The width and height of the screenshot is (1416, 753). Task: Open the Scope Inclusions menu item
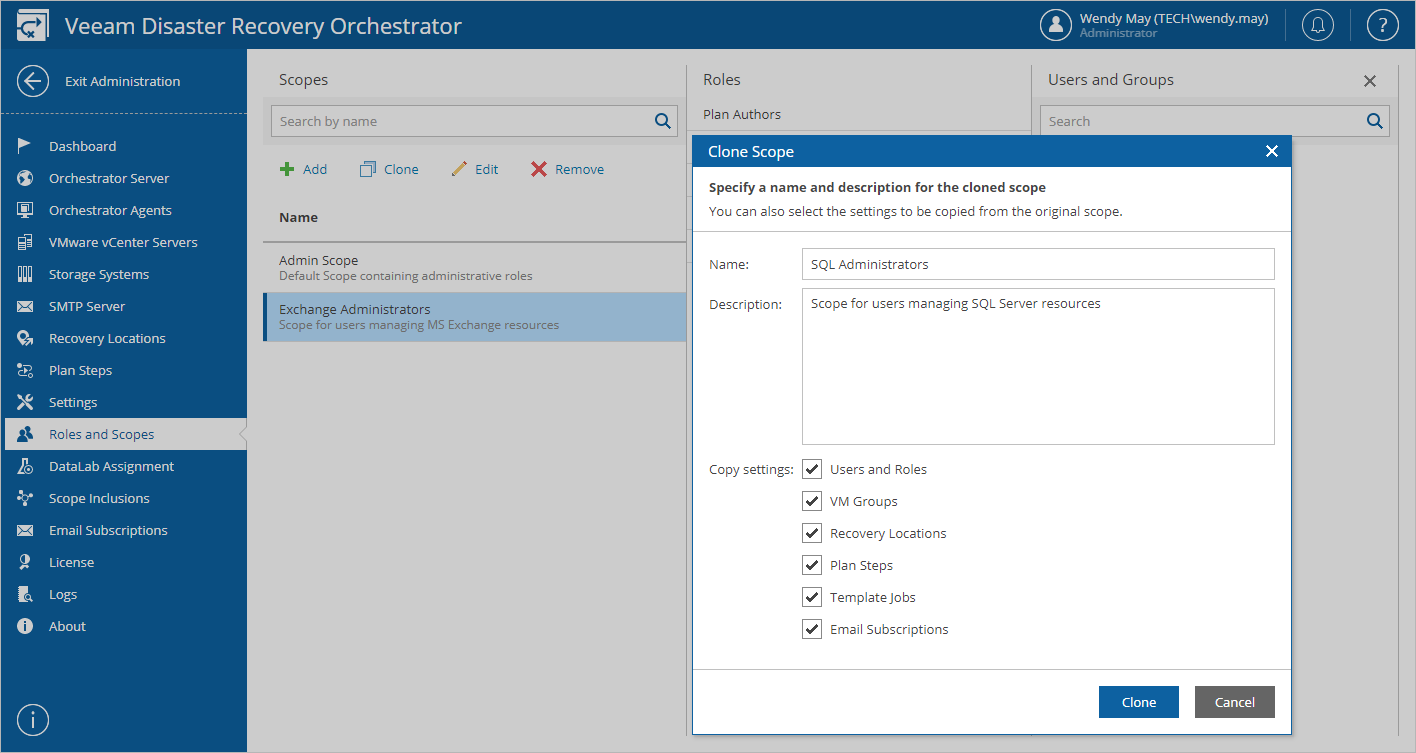[x=124, y=498]
